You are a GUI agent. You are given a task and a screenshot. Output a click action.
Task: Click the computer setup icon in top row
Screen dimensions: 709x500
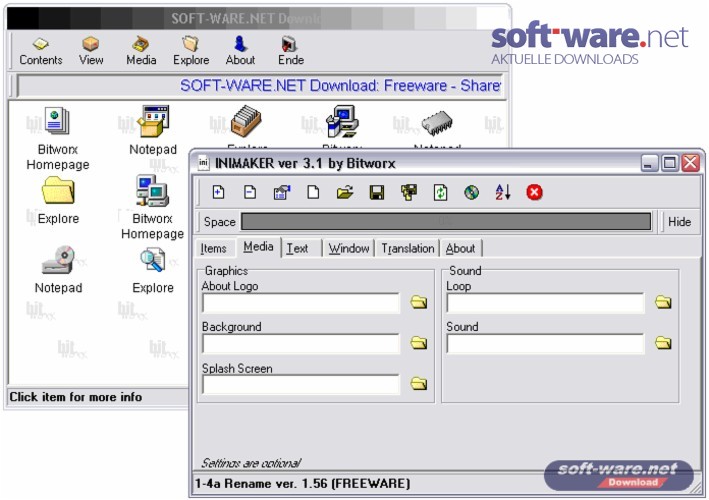click(x=342, y=121)
